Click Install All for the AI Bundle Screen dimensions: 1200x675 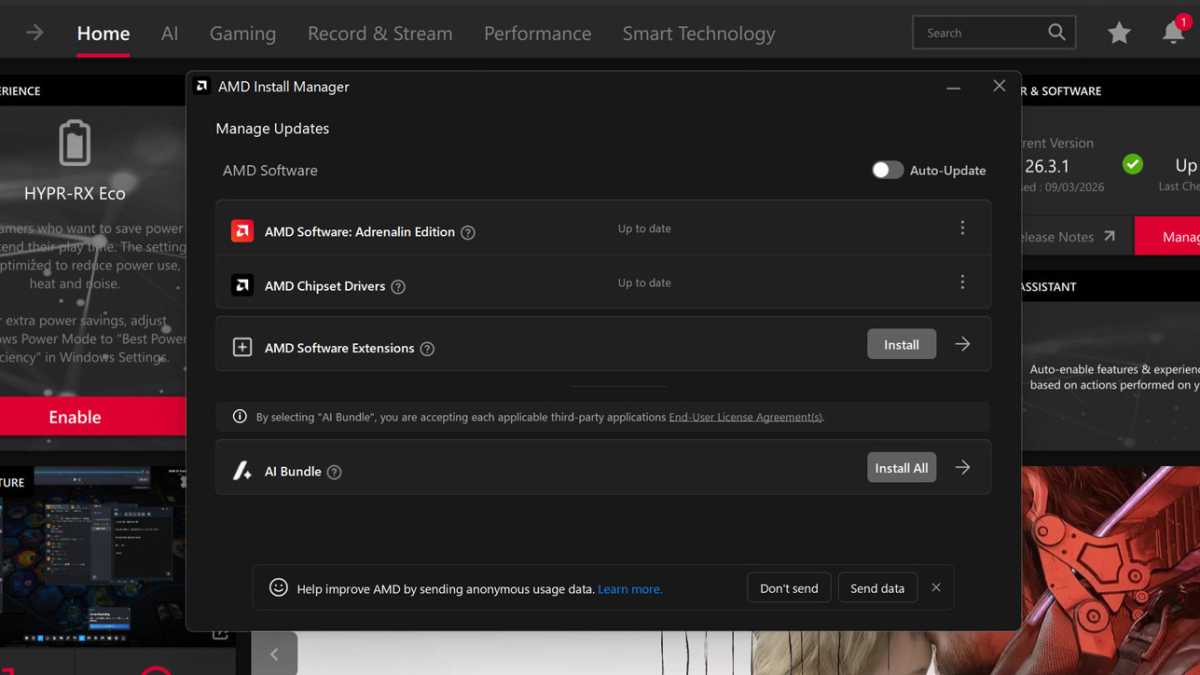901,467
